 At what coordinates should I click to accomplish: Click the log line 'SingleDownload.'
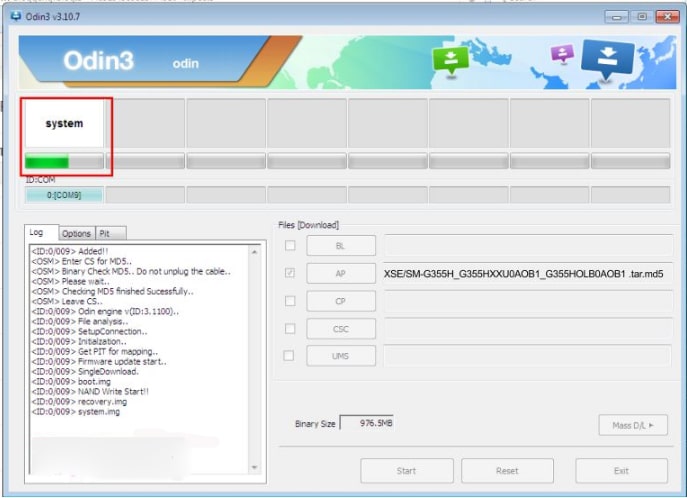pyautogui.click(x=85, y=371)
